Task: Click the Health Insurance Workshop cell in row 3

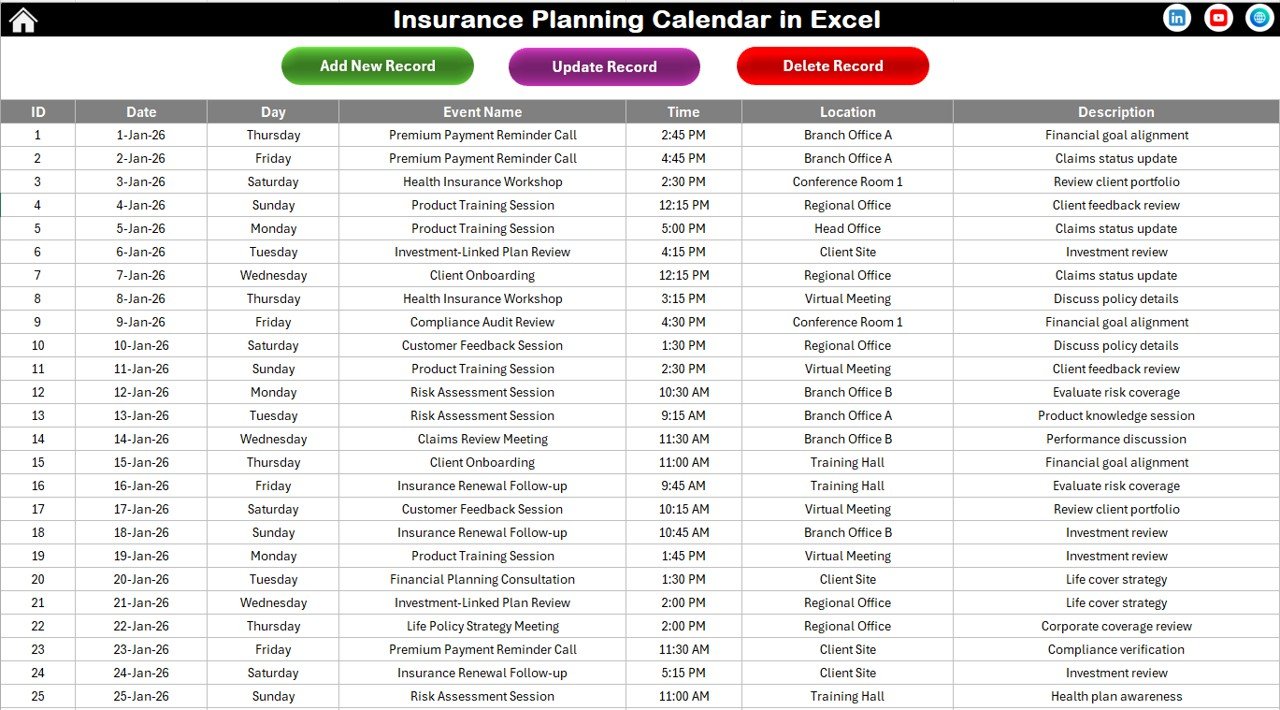Action: coord(482,181)
